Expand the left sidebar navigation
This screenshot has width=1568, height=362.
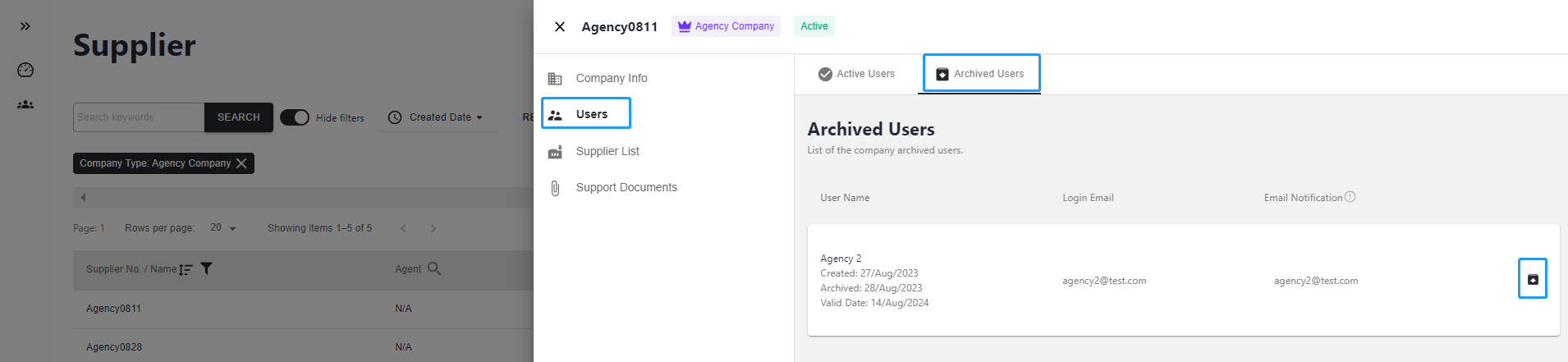click(25, 26)
